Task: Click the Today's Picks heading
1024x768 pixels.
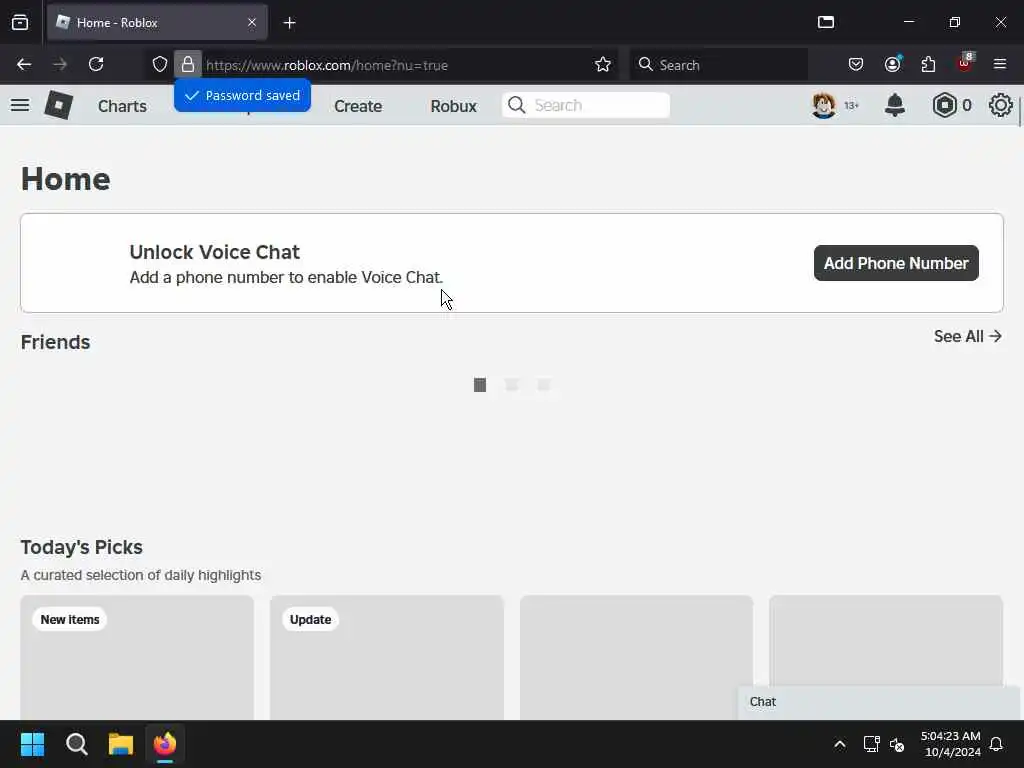Action: 81,547
